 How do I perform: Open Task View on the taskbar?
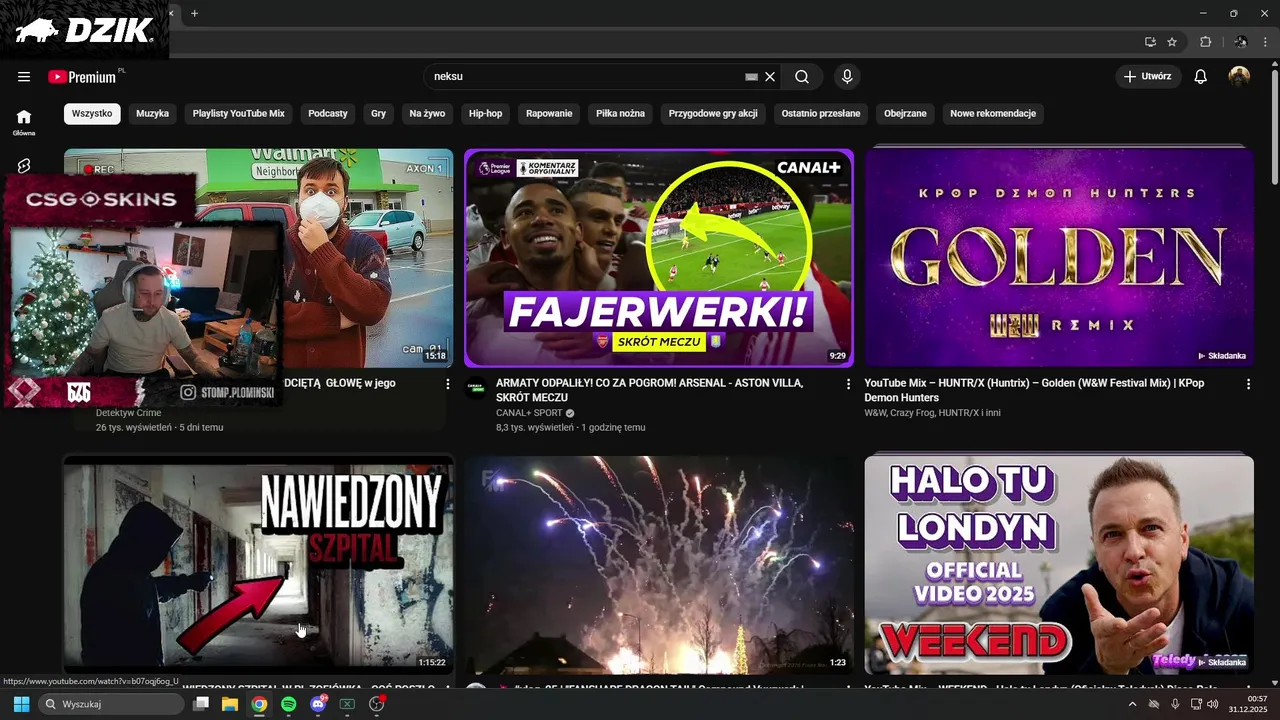pyautogui.click(x=201, y=704)
